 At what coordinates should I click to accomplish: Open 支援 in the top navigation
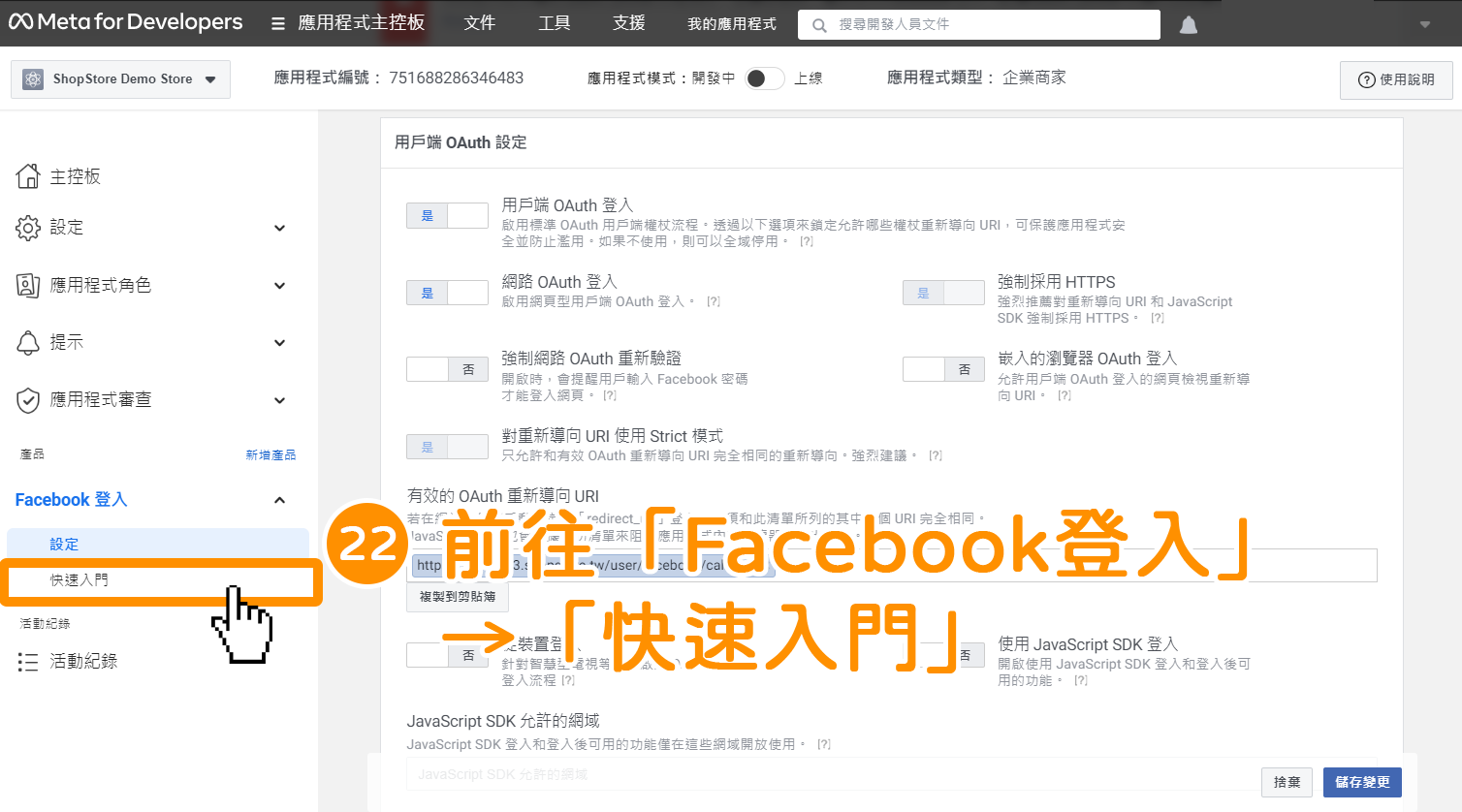tap(628, 23)
